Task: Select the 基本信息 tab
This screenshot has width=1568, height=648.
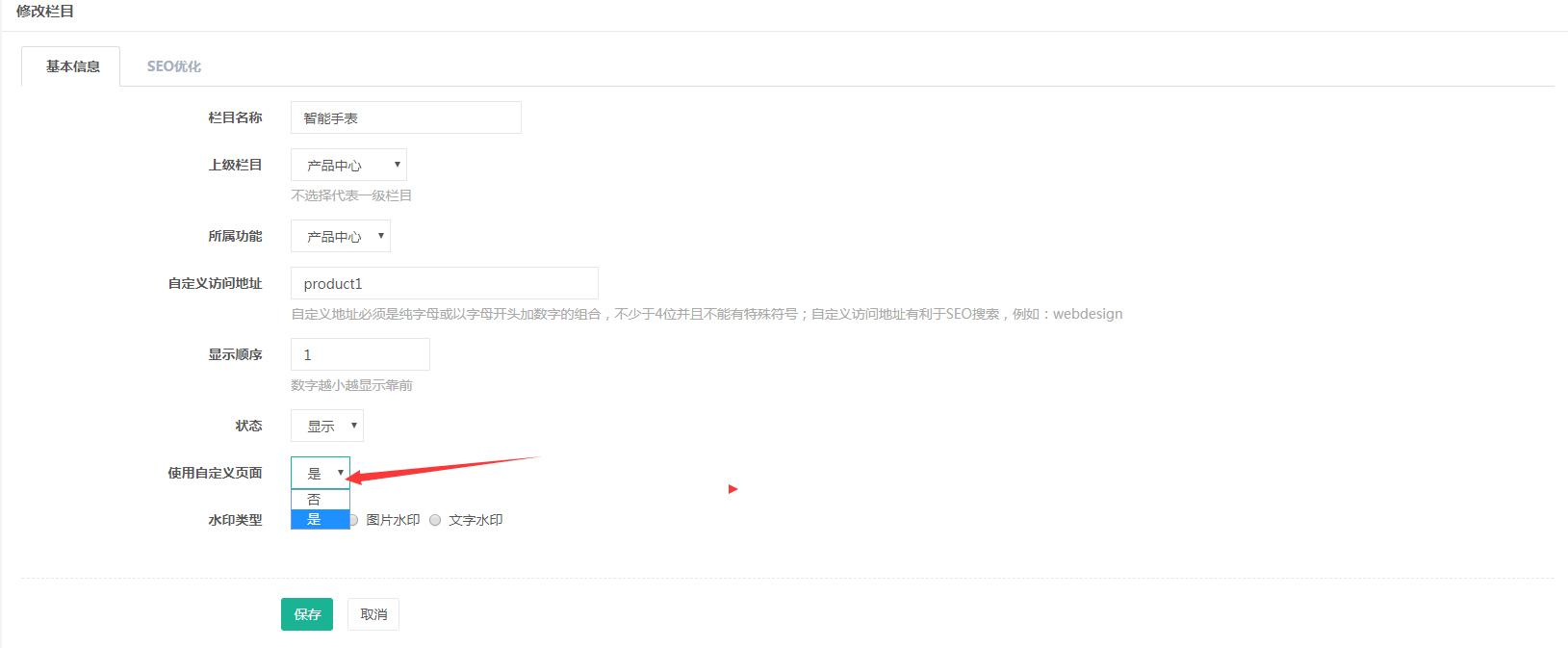Action: pyautogui.click(x=72, y=66)
